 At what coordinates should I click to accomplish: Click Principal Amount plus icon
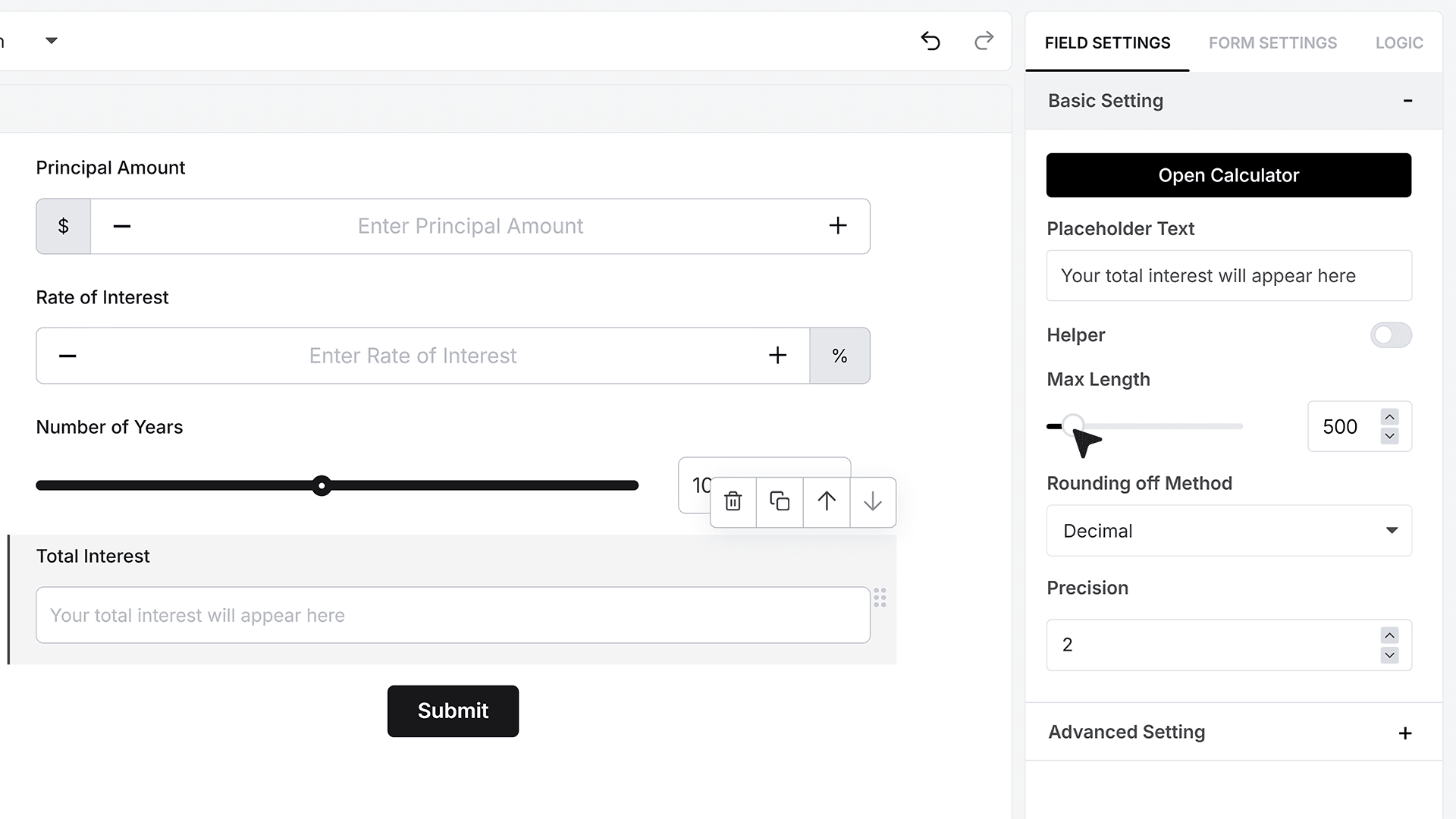click(838, 226)
